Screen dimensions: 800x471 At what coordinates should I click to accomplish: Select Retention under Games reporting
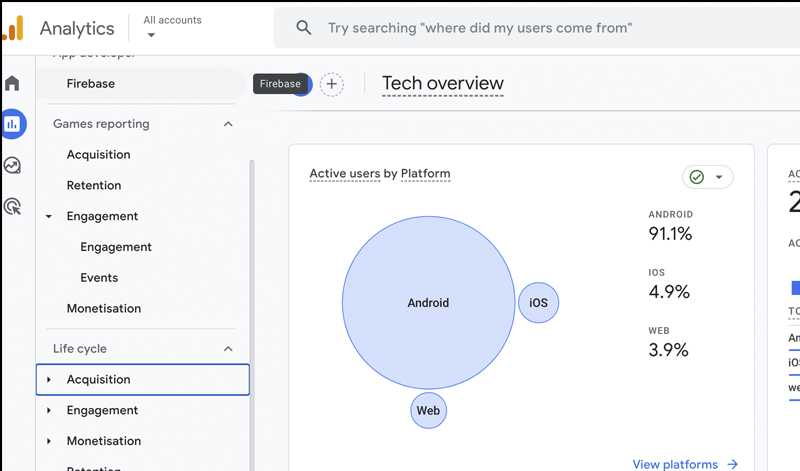click(x=94, y=186)
